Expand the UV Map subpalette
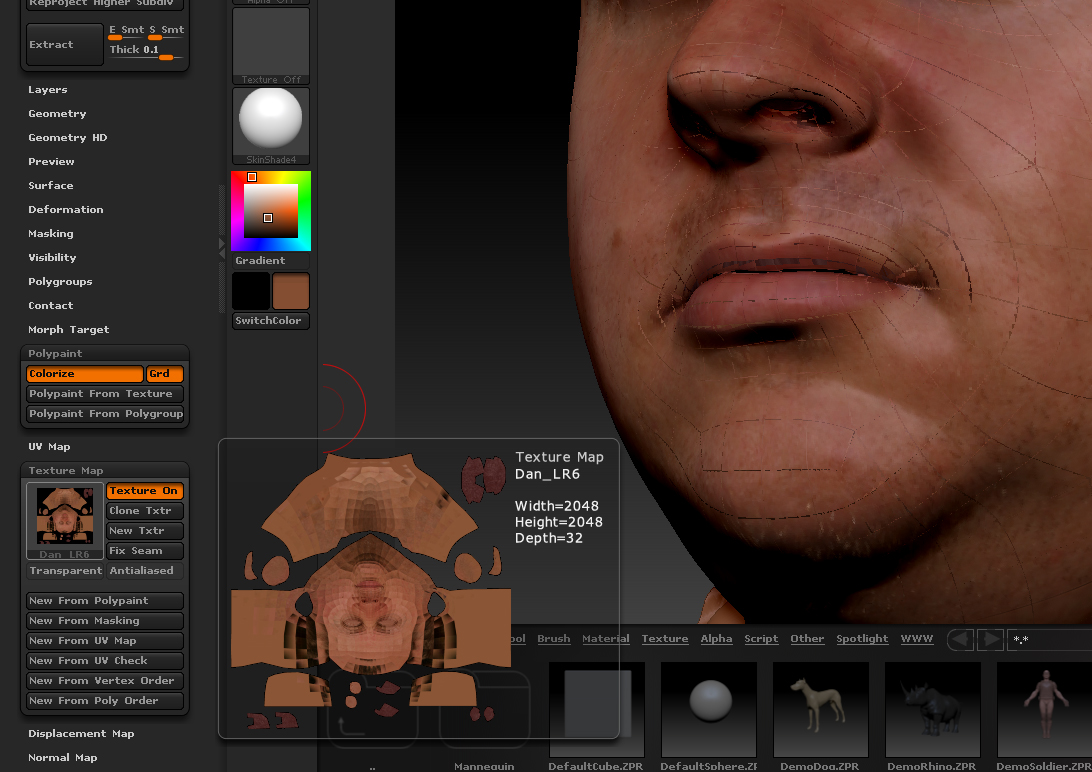Viewport: 1092px width, 772px height. pyautogui.click(x=49, y=447)
